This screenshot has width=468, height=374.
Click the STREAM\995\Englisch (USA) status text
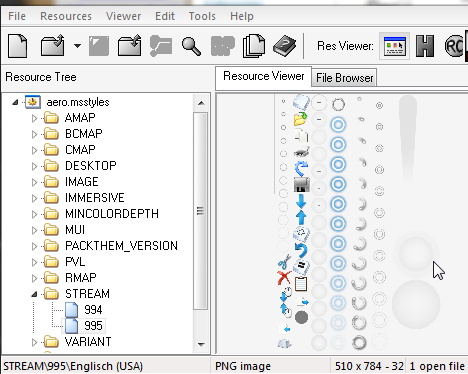[73, 366]
